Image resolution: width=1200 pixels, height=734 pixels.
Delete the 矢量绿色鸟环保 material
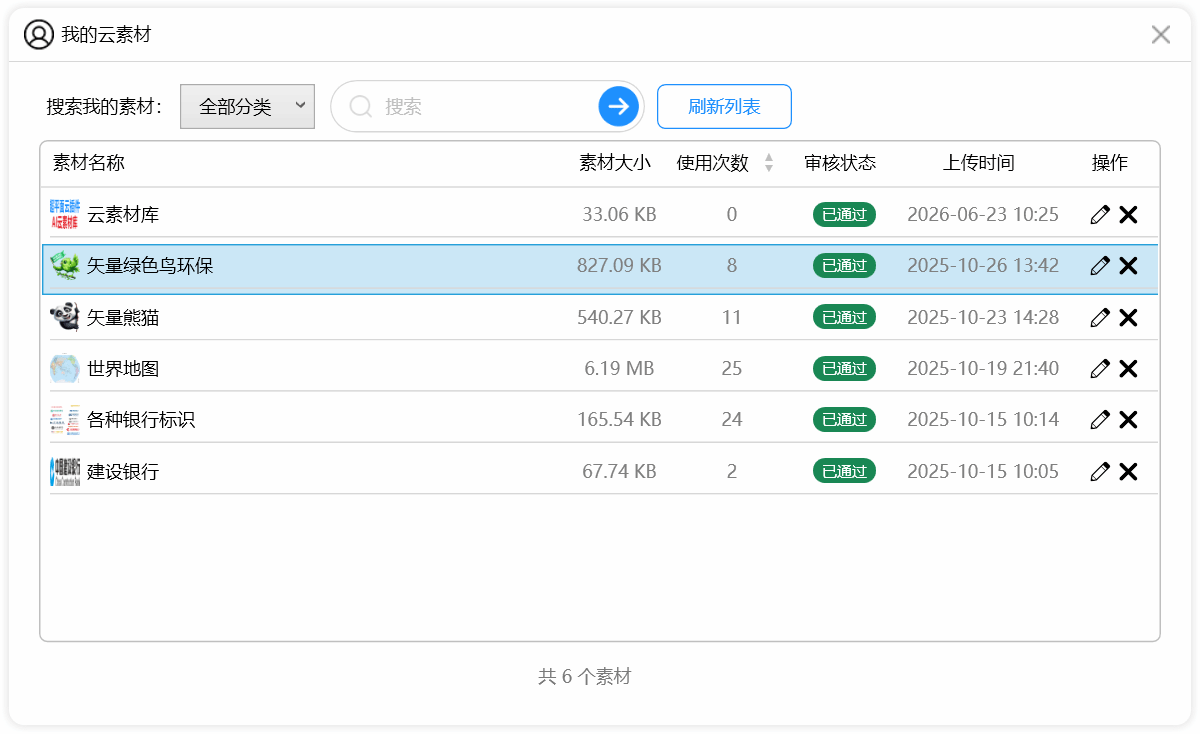coord(1128,266)
